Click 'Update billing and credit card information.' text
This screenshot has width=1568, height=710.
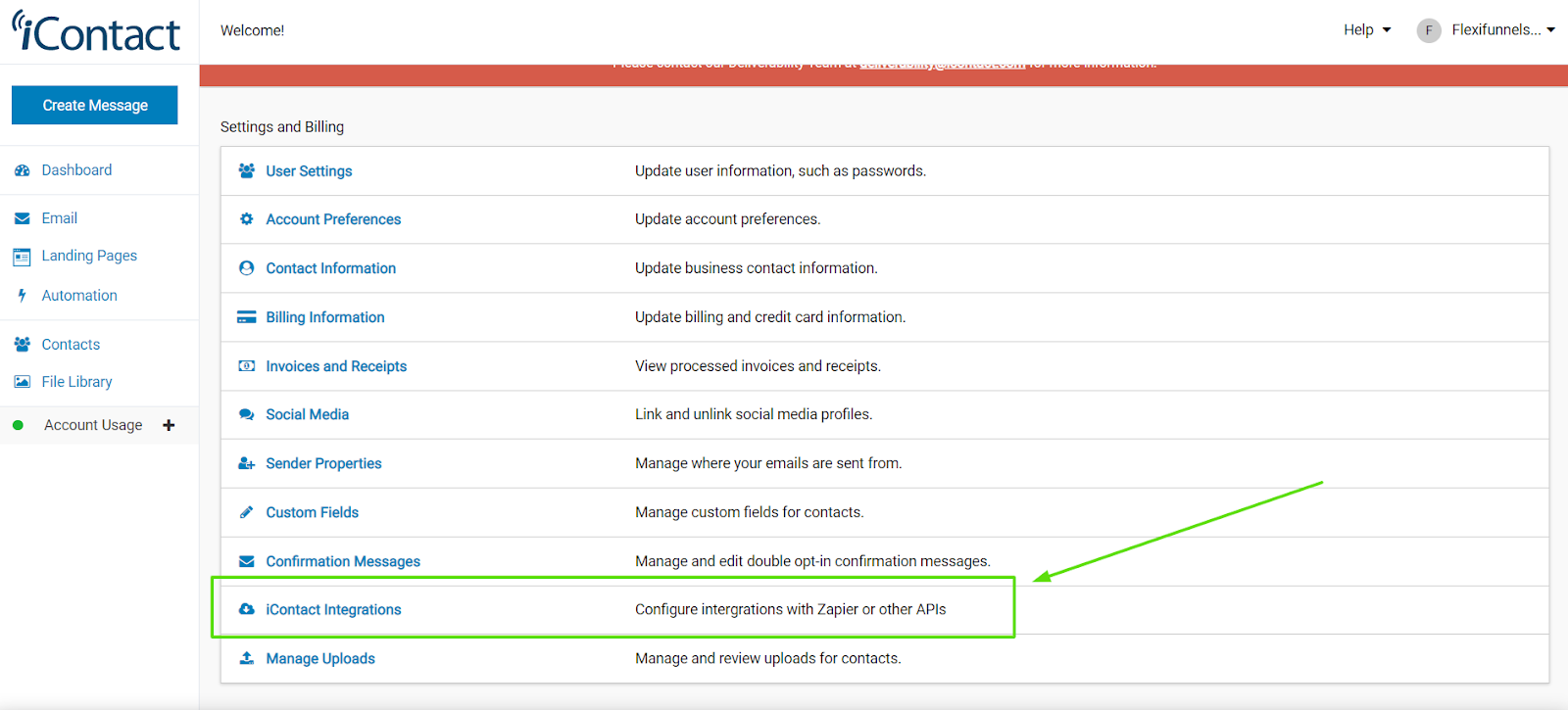click(x=770, y=317)
